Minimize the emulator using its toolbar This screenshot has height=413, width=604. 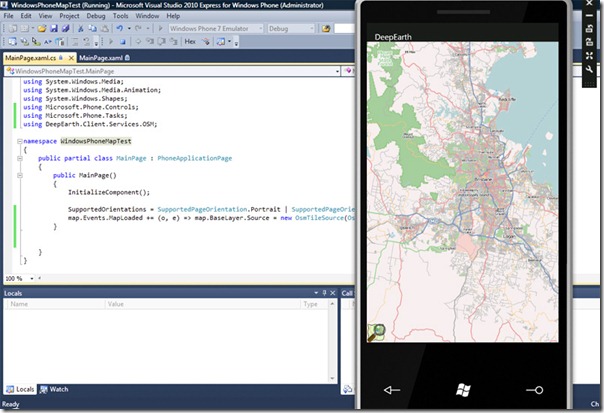click(589, 16)
